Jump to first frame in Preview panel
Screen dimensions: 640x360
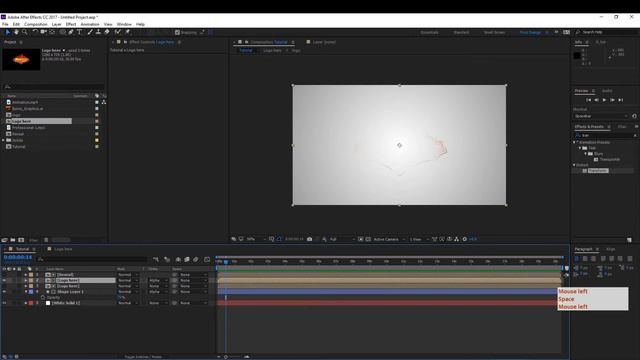[x=589, y=100]
